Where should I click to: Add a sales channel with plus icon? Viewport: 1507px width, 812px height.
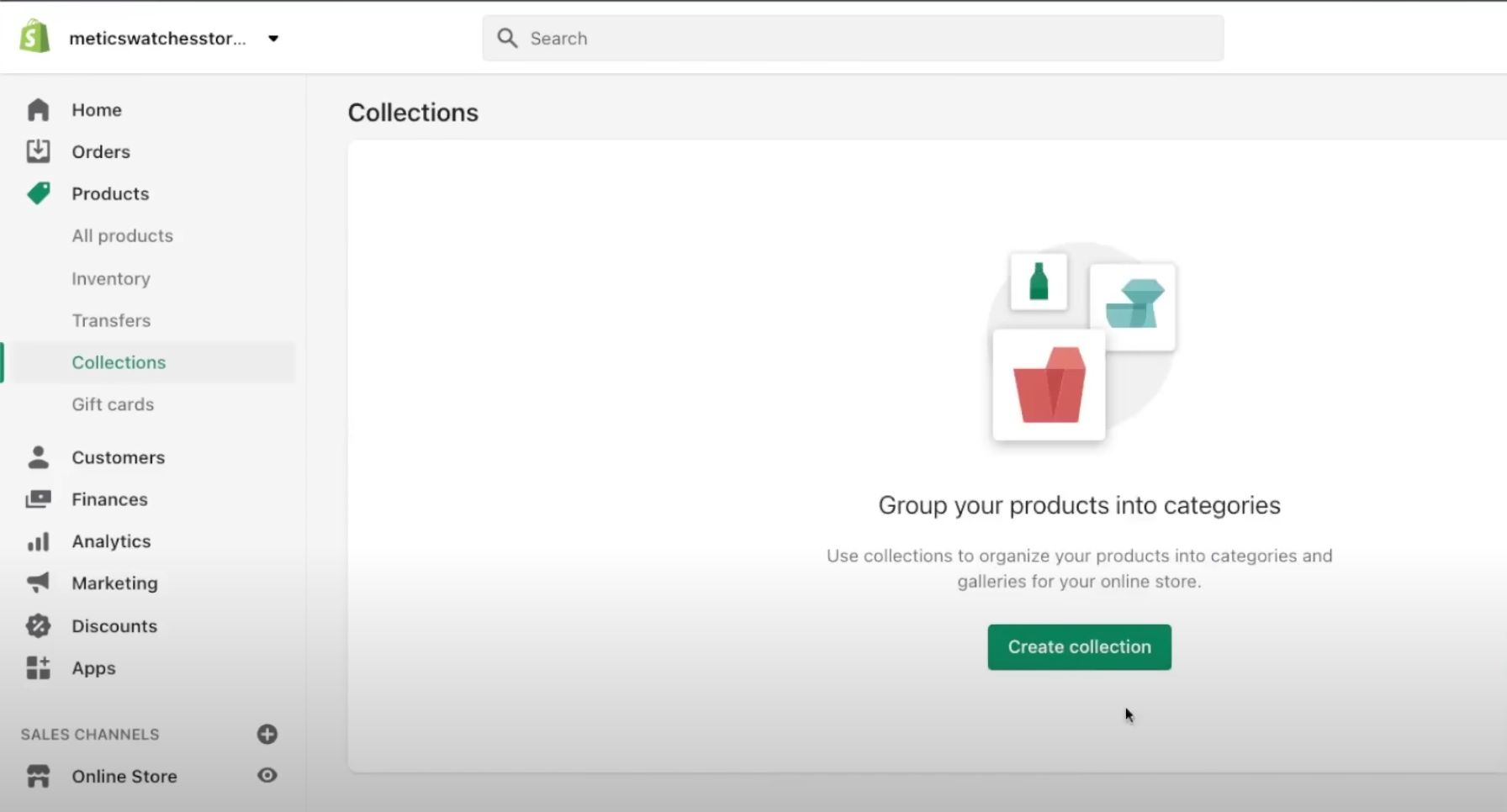pyautogui.click(x=267, y=734)
